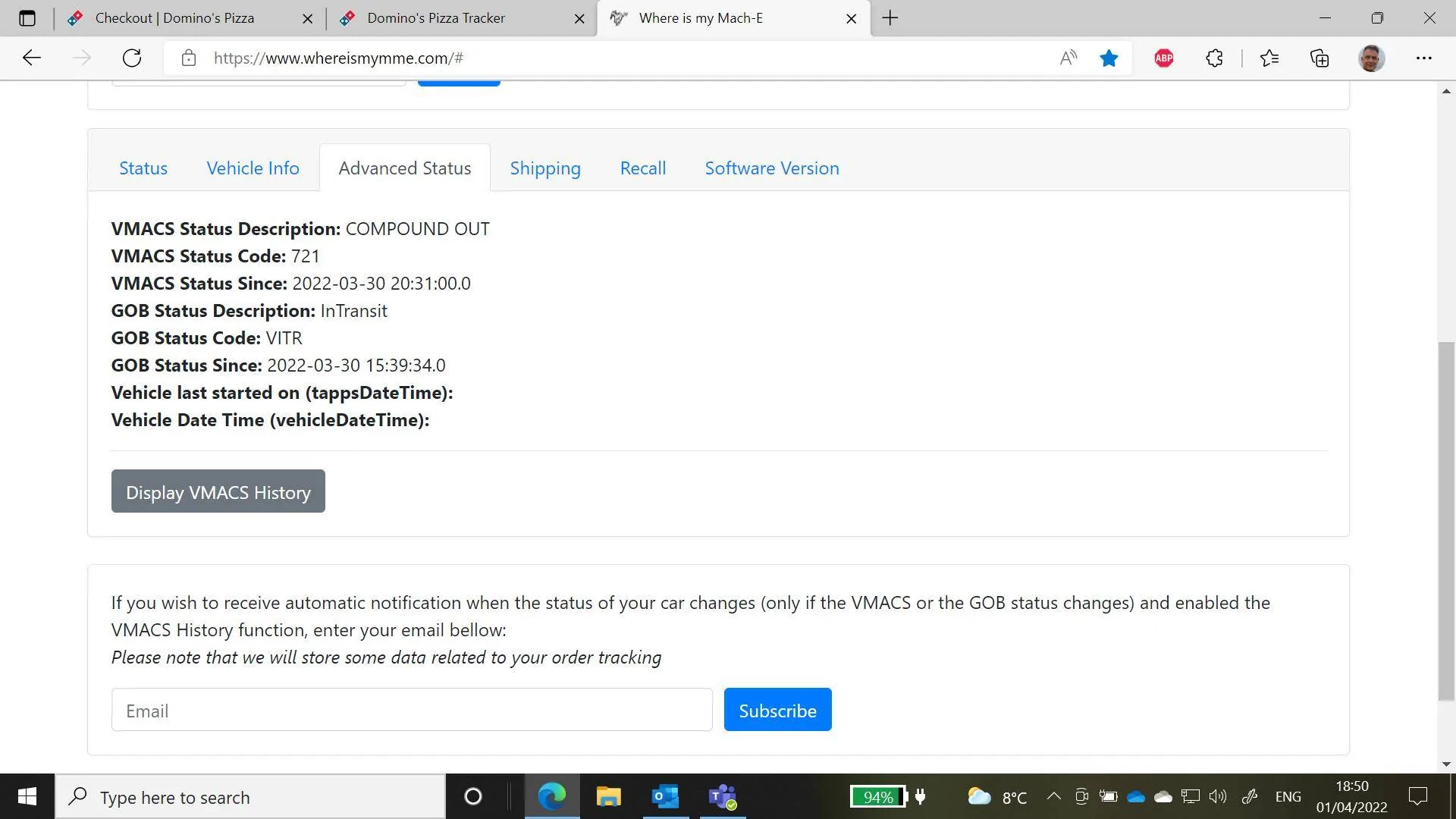Click the GOB Status Code VITR
Image resolution: width=1456 pixels, height=819 pixels.
pos(284,338)
